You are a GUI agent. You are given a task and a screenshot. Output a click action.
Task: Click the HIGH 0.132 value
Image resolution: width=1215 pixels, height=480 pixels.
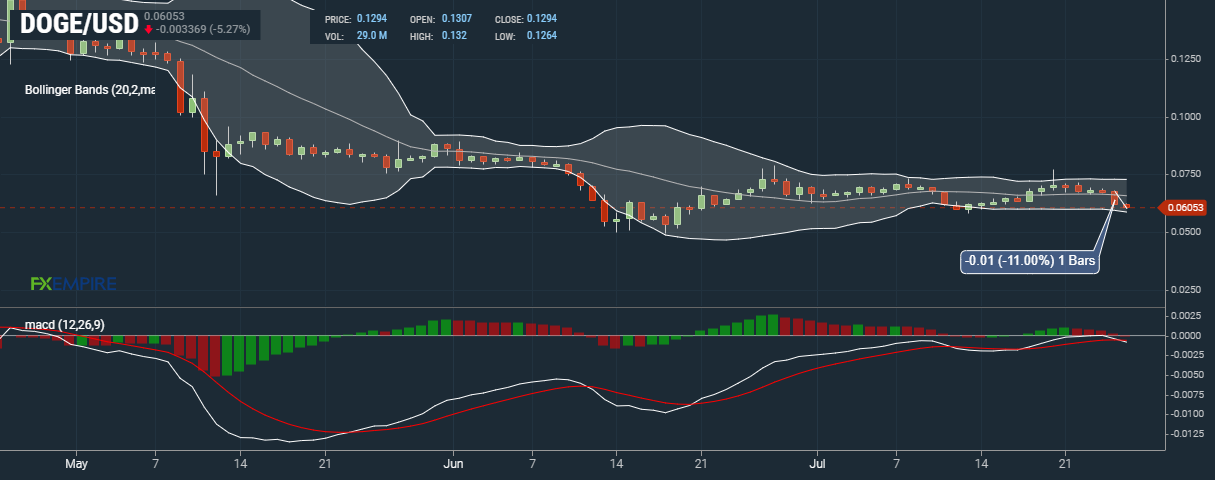click(454, 36)
